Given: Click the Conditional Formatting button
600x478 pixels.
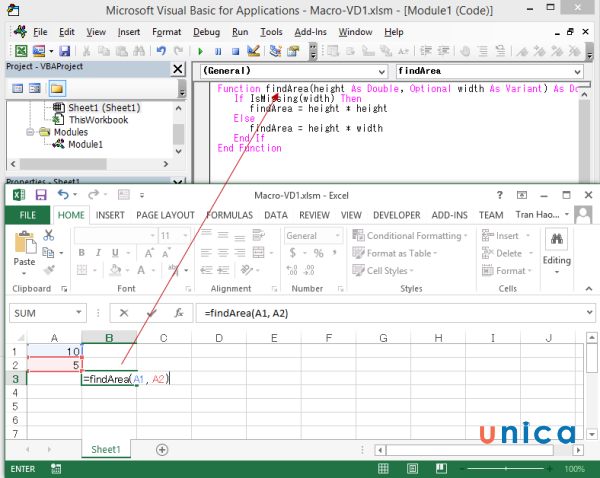Looking at the screenshot, I should click(407, 236).
